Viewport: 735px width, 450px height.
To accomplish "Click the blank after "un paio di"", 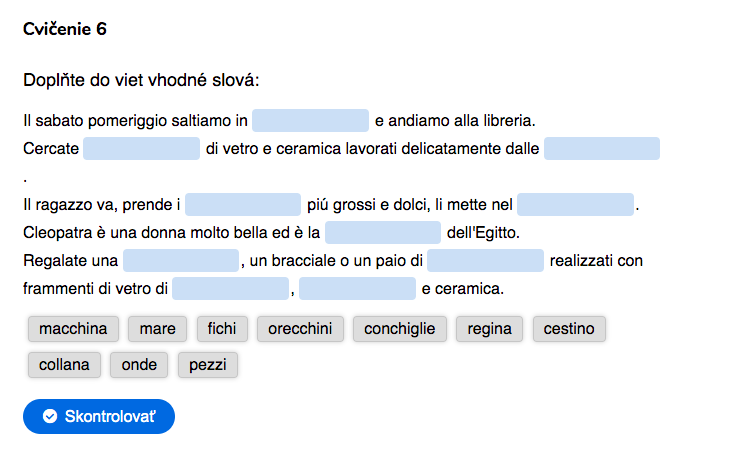I will coord(486,261).
